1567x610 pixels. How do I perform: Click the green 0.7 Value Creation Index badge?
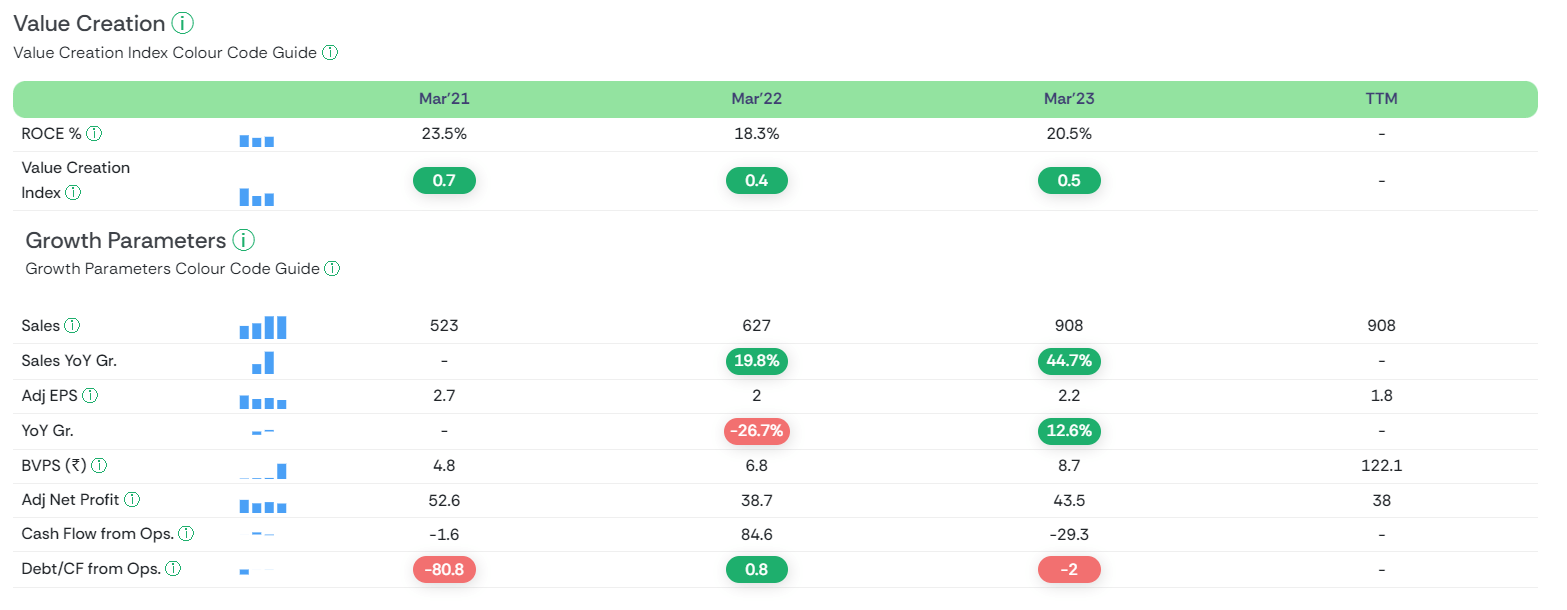tap(444, 181)
